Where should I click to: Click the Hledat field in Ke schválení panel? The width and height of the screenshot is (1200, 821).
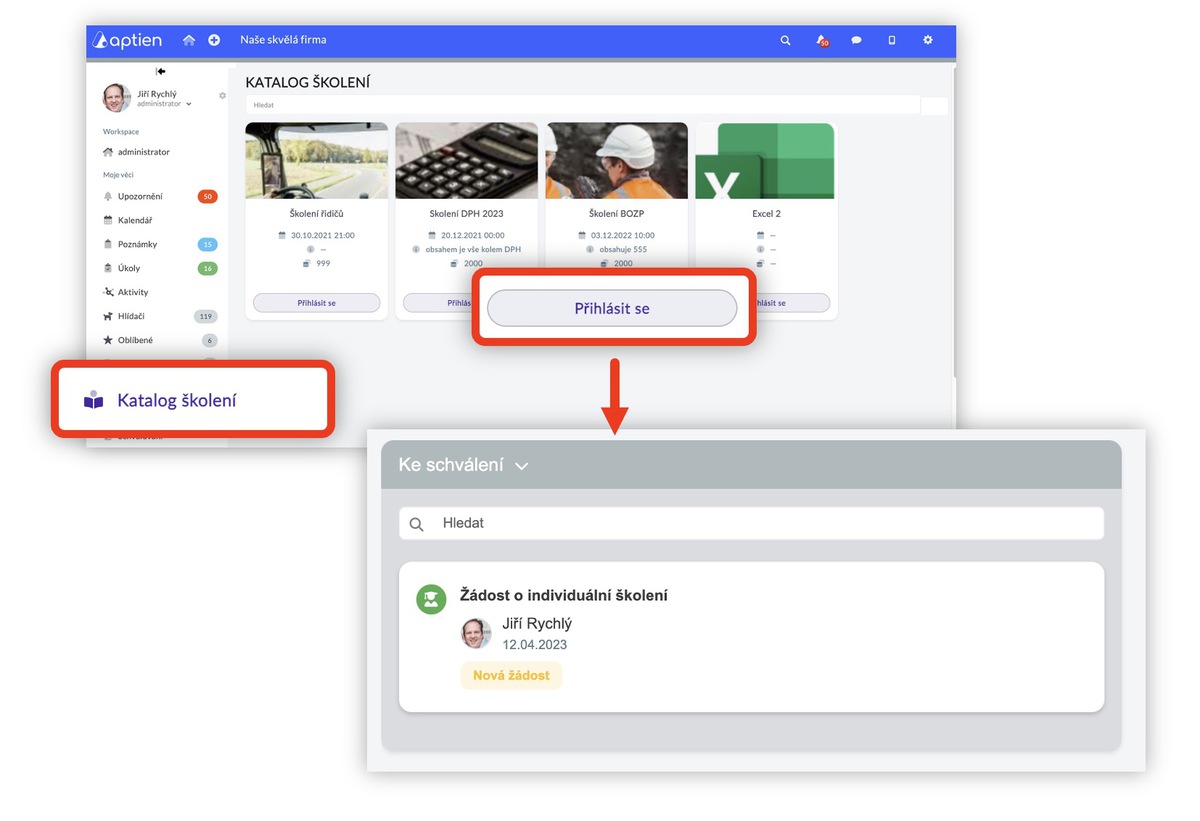(x=751, y=523)
